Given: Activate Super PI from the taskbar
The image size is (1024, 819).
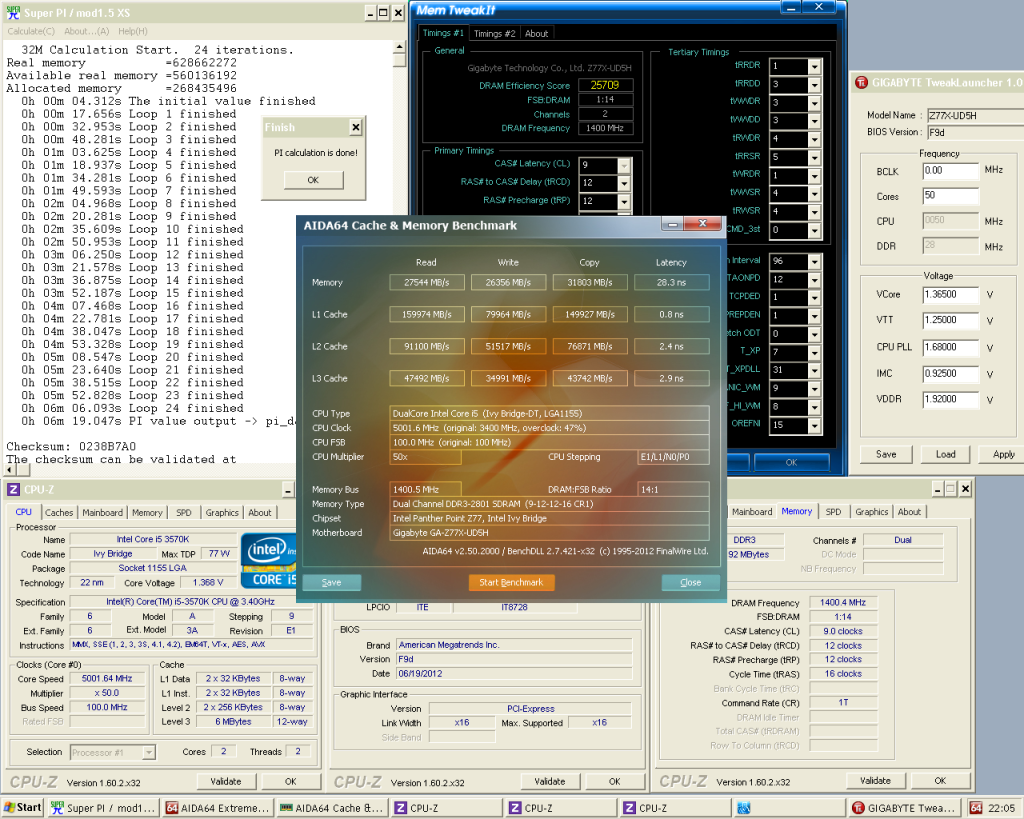Looking at the screenshot, I should point(101,807).
